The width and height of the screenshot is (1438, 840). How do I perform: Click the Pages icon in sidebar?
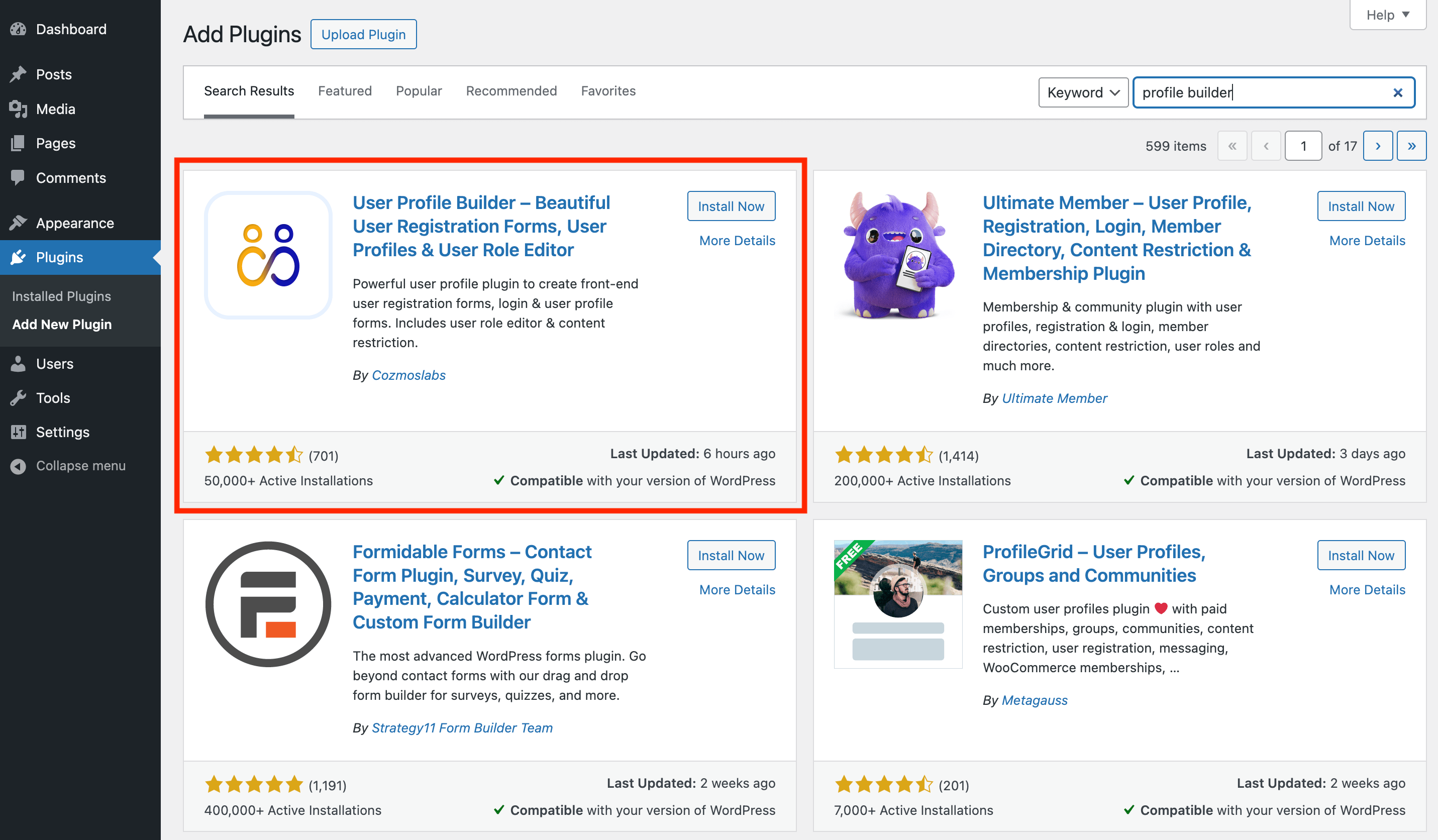point(18,143)
